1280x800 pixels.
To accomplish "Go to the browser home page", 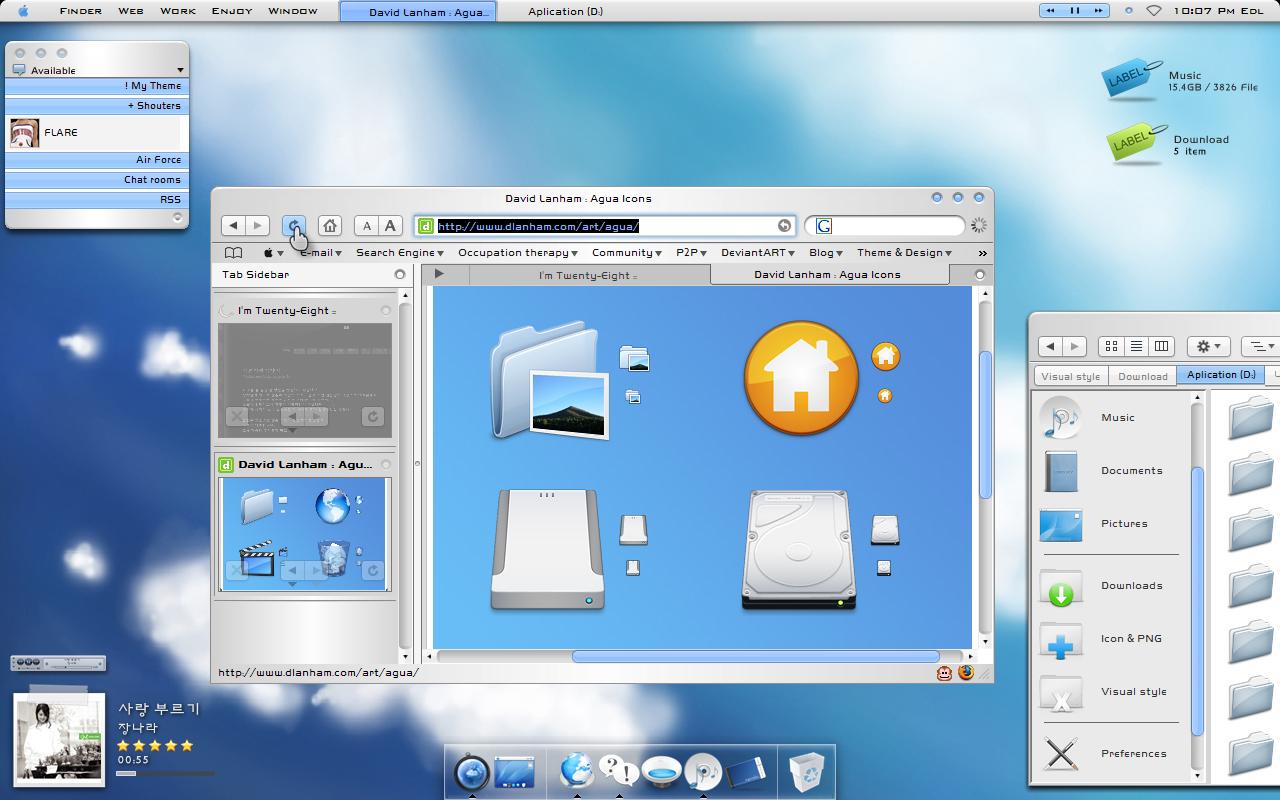I will (x=330, y=226).
